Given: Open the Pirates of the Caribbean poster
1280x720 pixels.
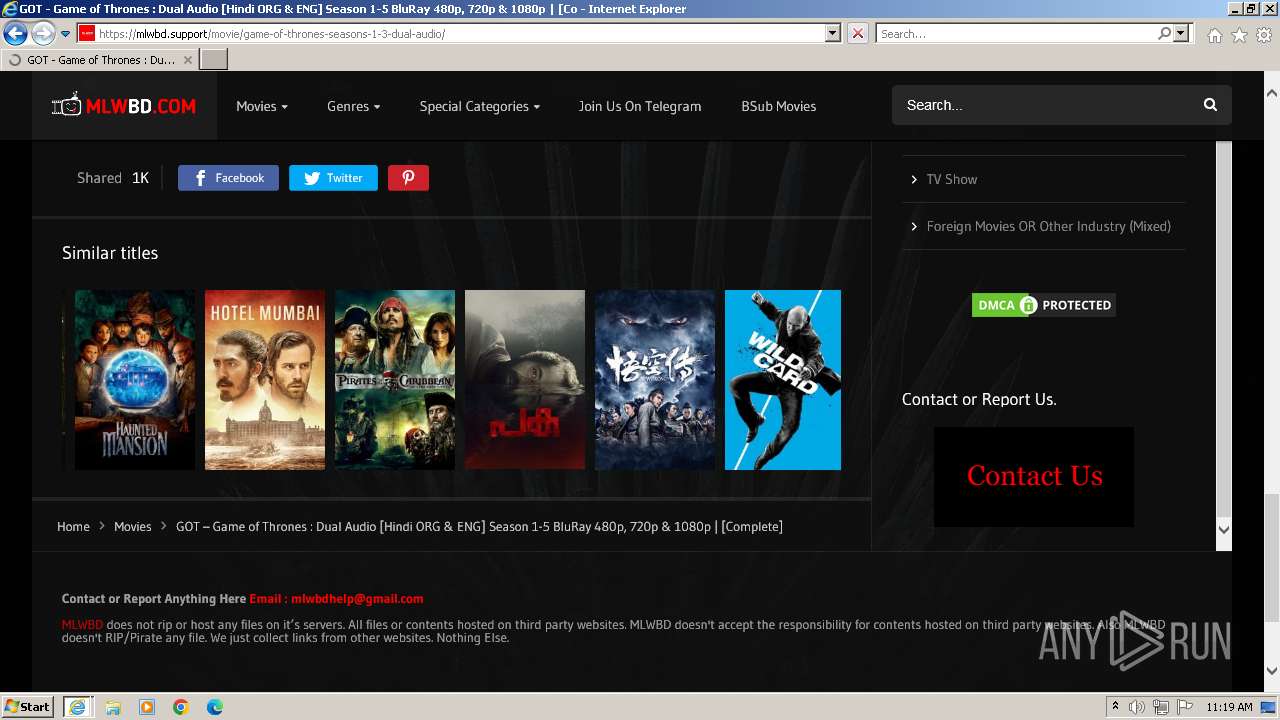Looking at the screenshot, I should coord(395,380).
